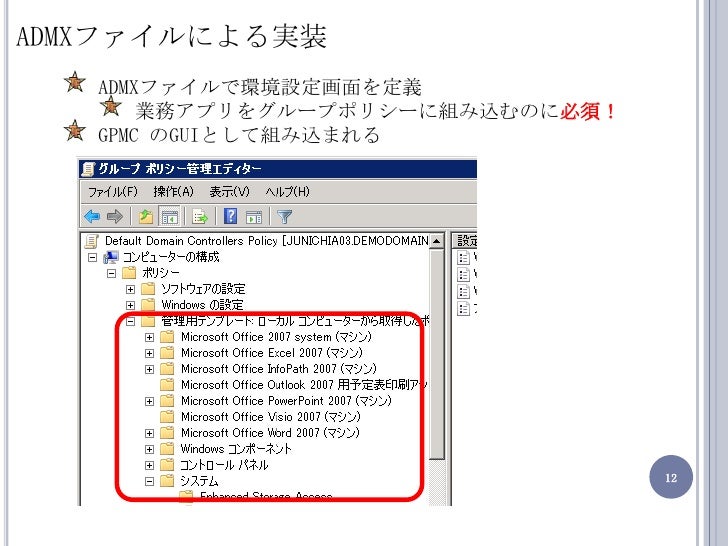
Task: Click the ソフトウェアの設定 folder icon
Action: coord(148,289)
